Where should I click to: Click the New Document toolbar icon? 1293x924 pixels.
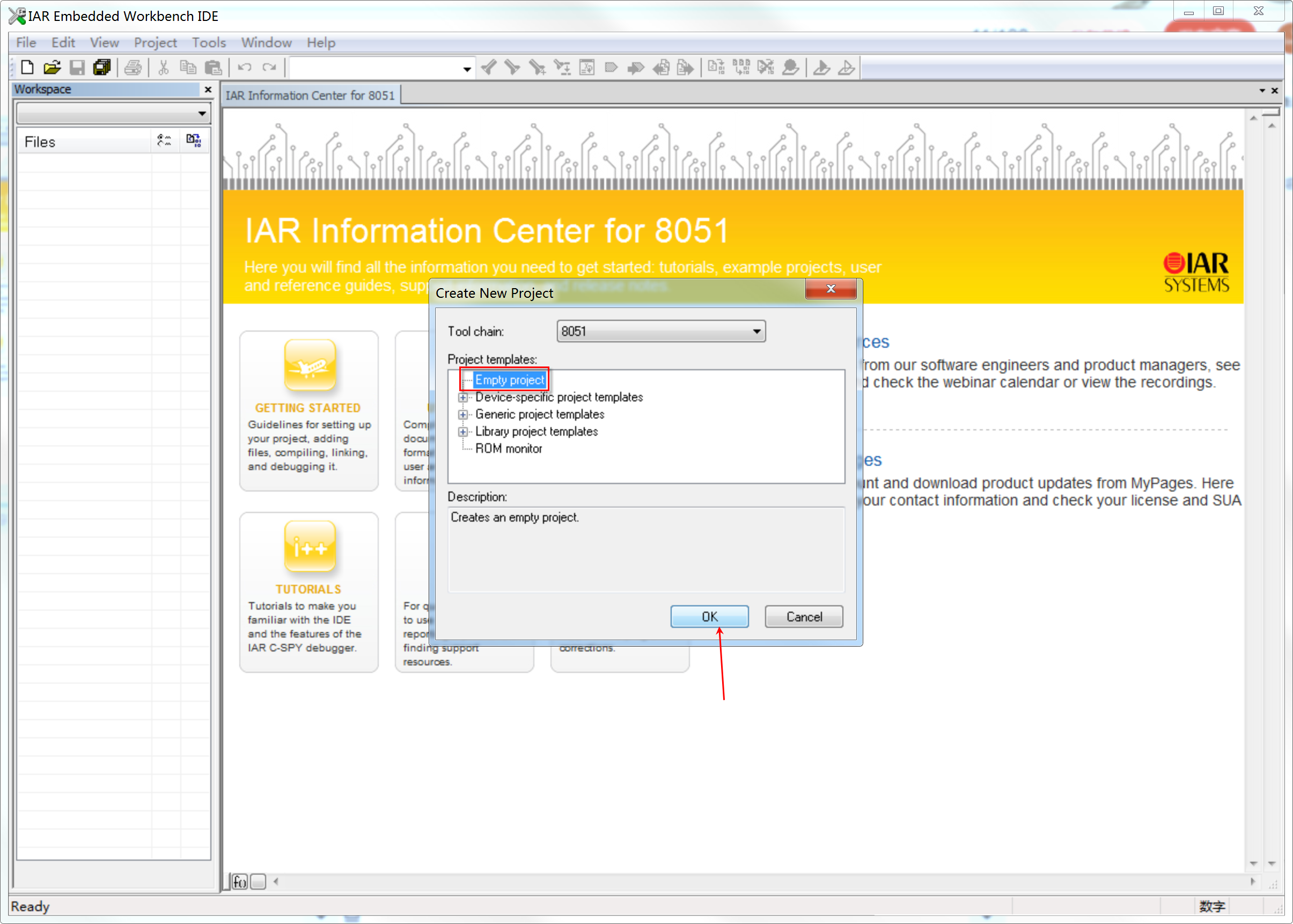click(27, 68)
